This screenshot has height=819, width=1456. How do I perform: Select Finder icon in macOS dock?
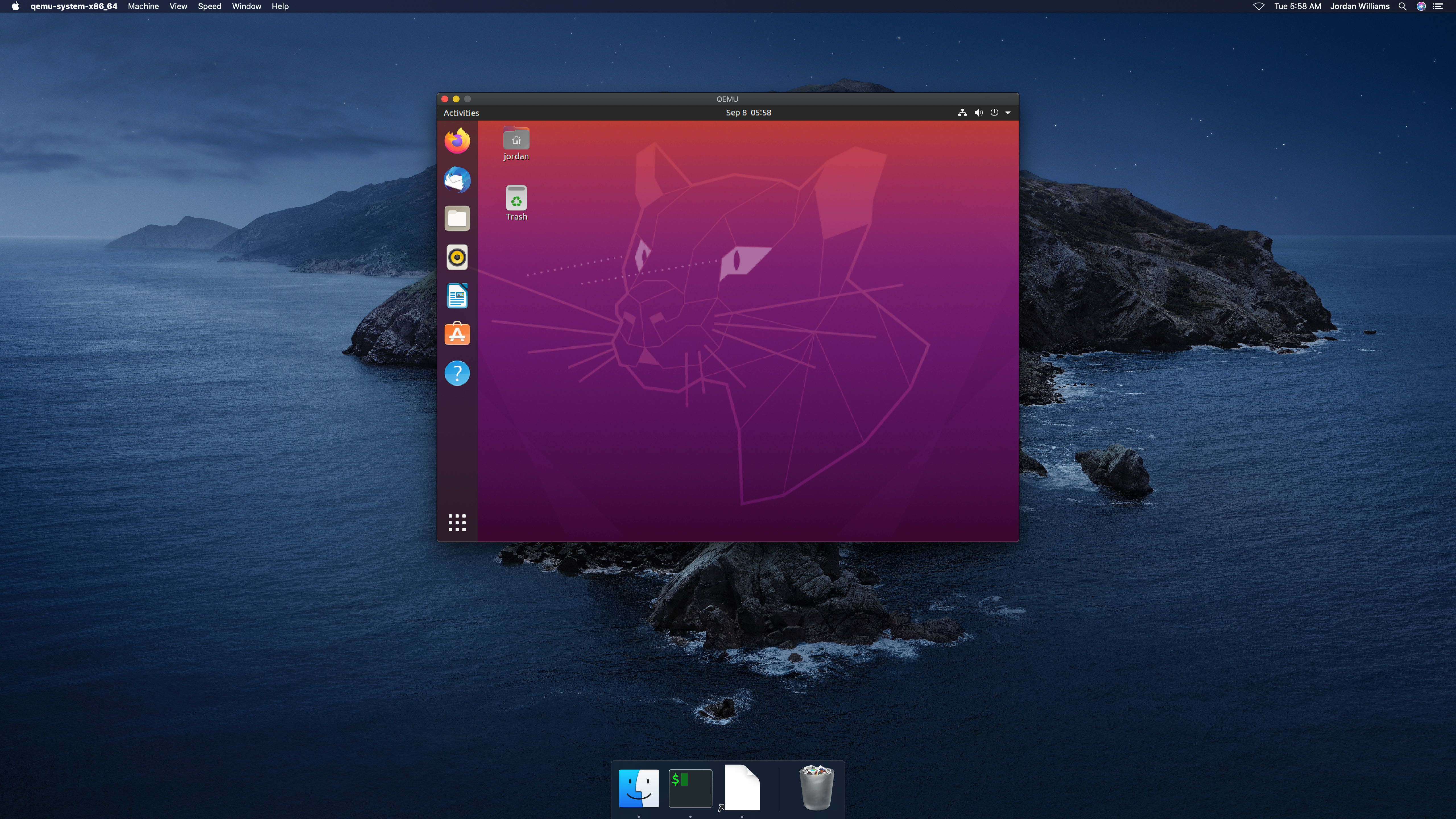pos(638,787)
